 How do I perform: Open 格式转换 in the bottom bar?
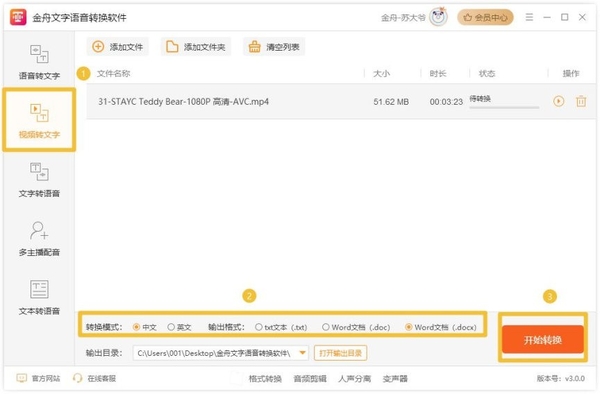(265, 379)
